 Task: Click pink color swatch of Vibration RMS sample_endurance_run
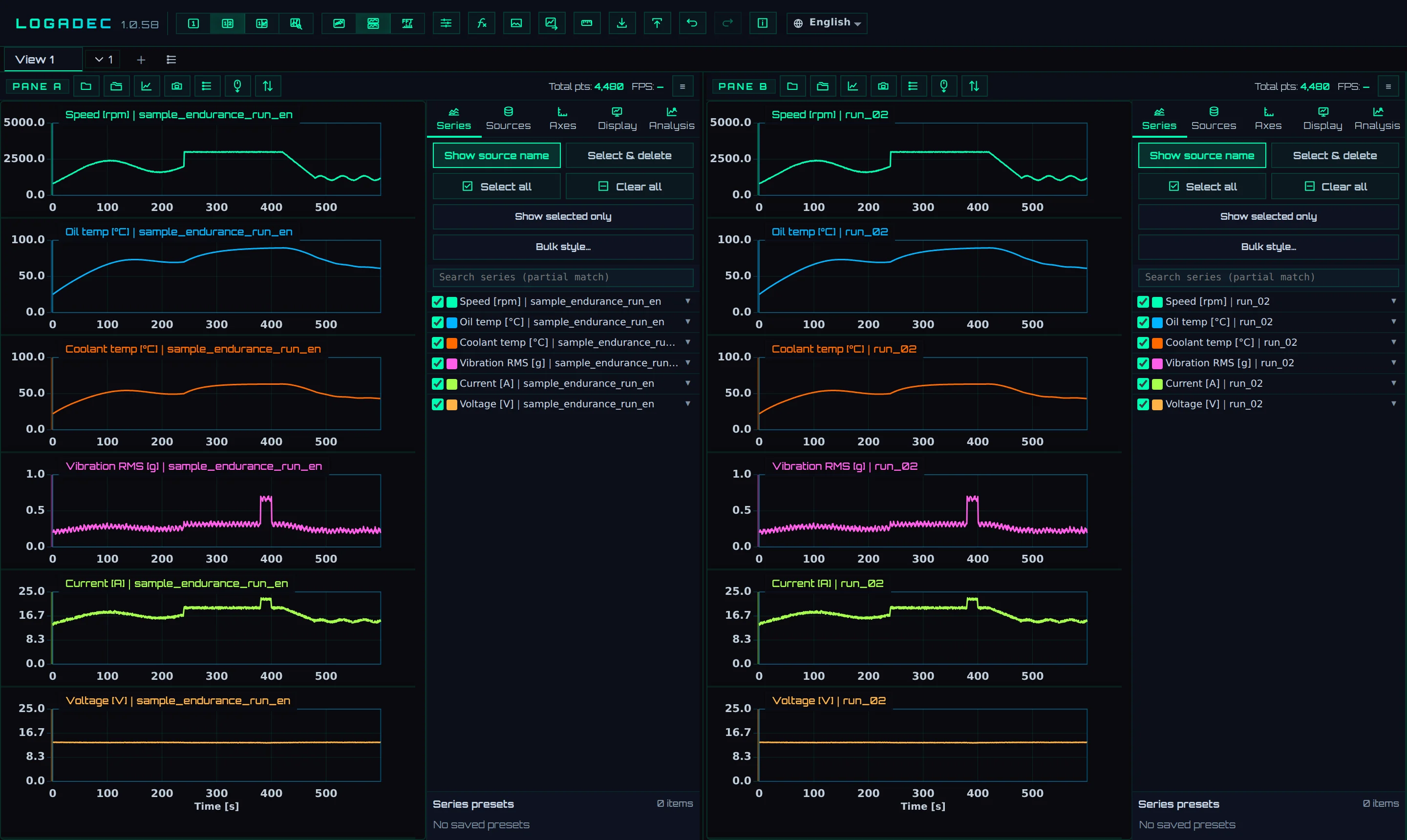pos(452,363)
